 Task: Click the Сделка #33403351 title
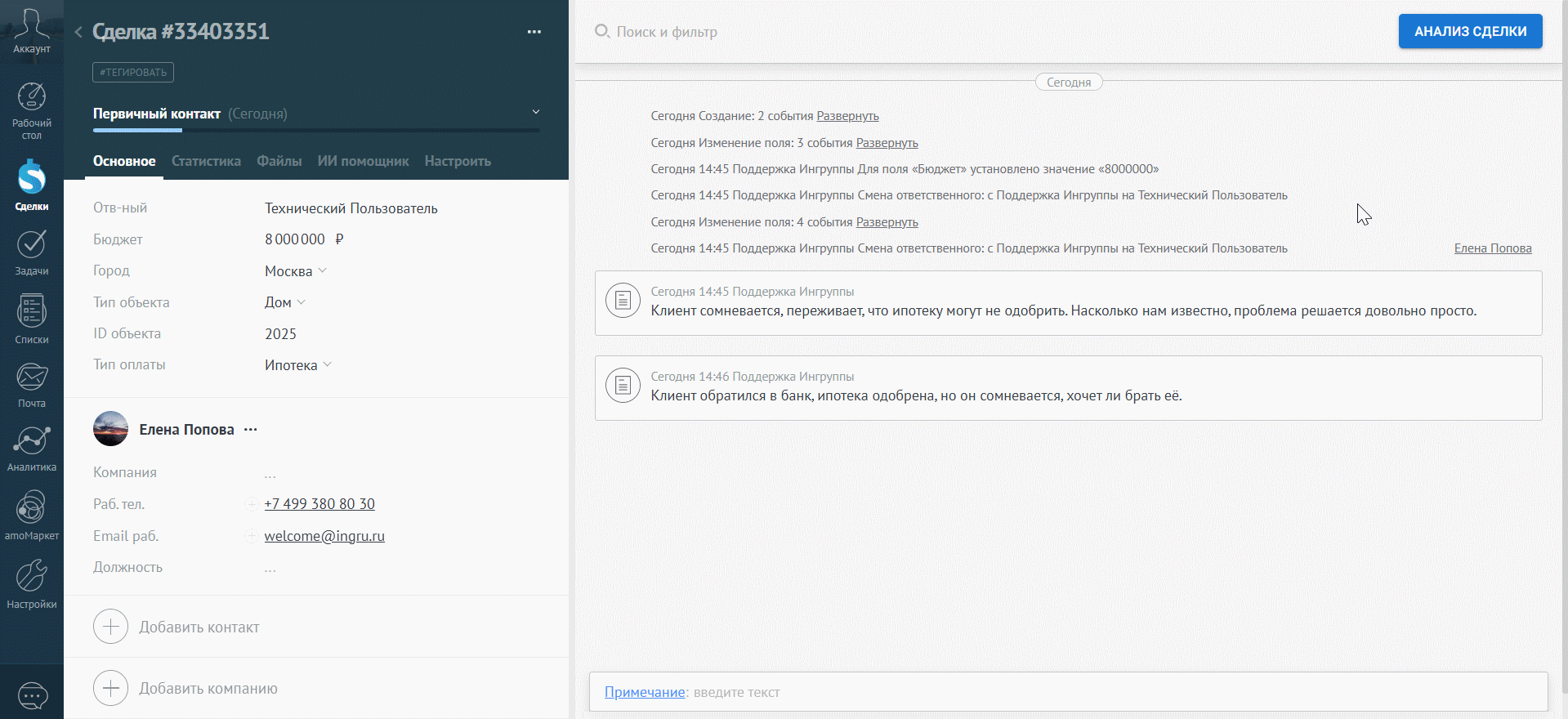(x=181, y=32)
